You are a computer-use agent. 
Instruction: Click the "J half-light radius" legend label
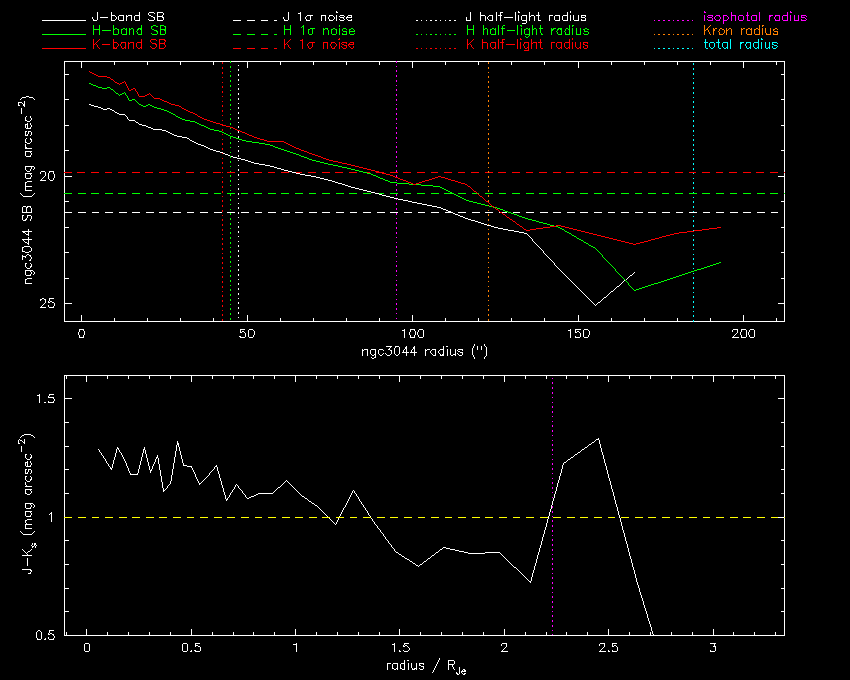526,18
